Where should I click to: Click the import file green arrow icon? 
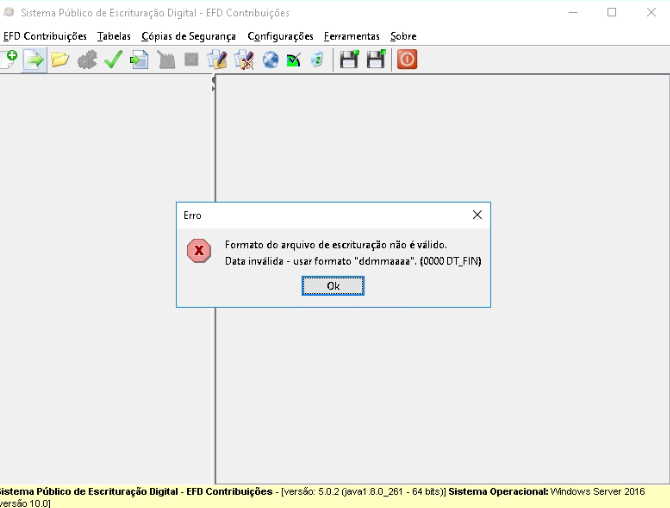[x=34, y=60]
